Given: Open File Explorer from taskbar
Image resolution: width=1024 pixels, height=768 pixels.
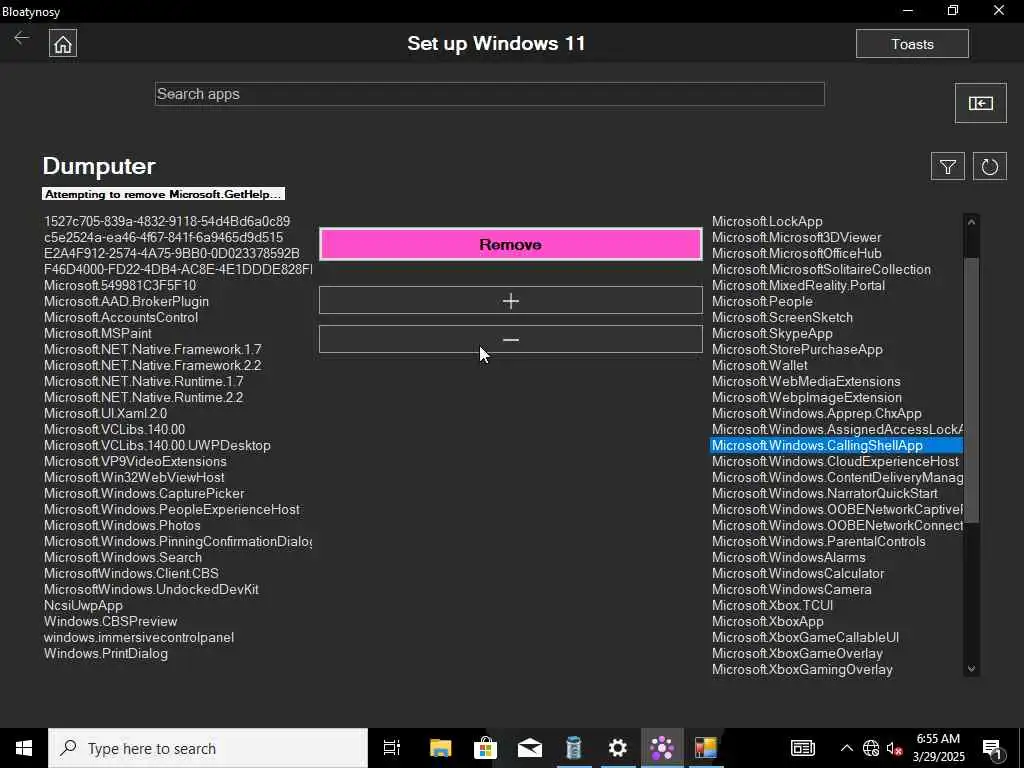Looking at the screenshot, I should (441, 748).
